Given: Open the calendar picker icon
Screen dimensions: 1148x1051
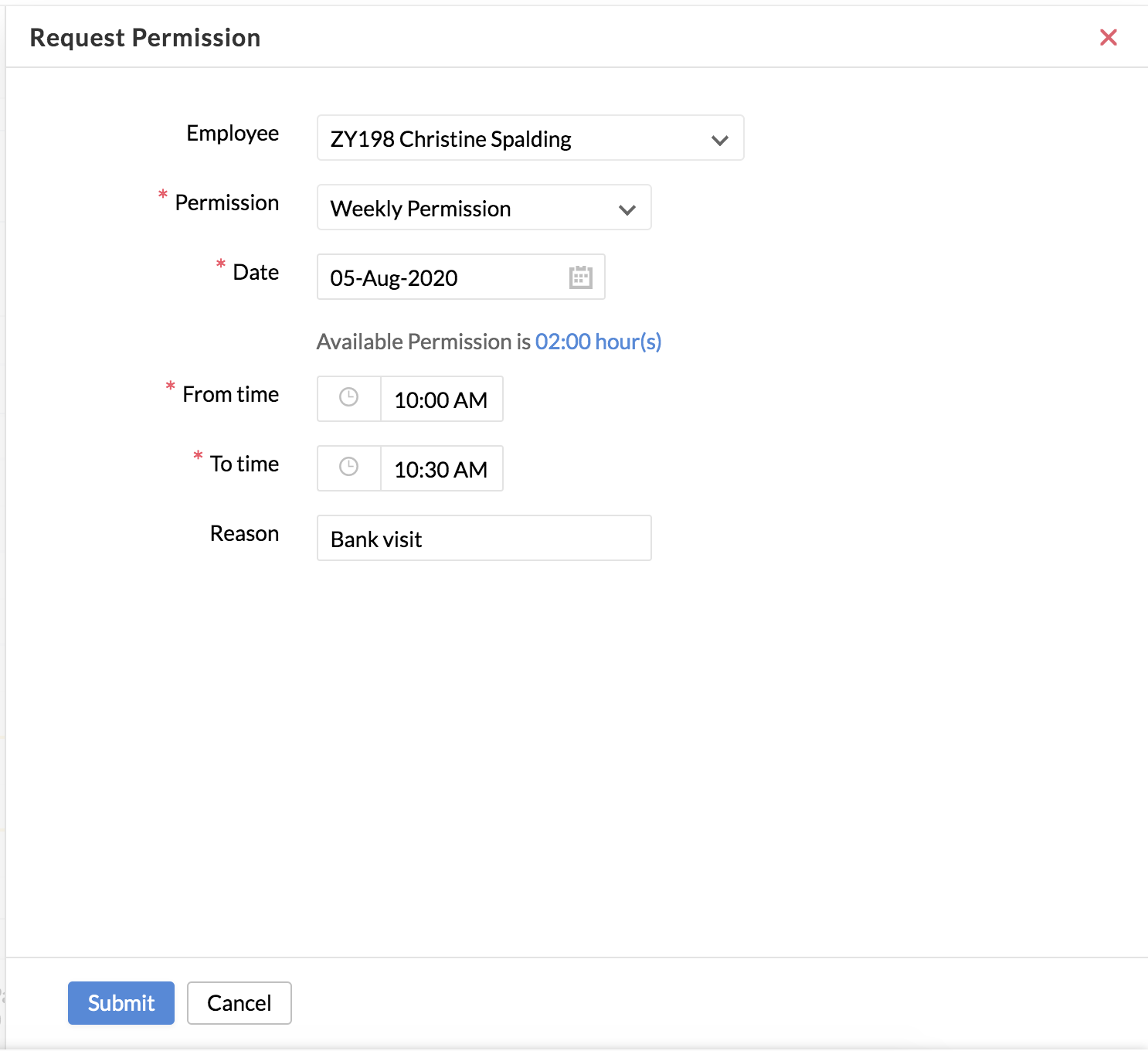Looking at the screenshot, I should pyautogui.click(x=580, y=277).
